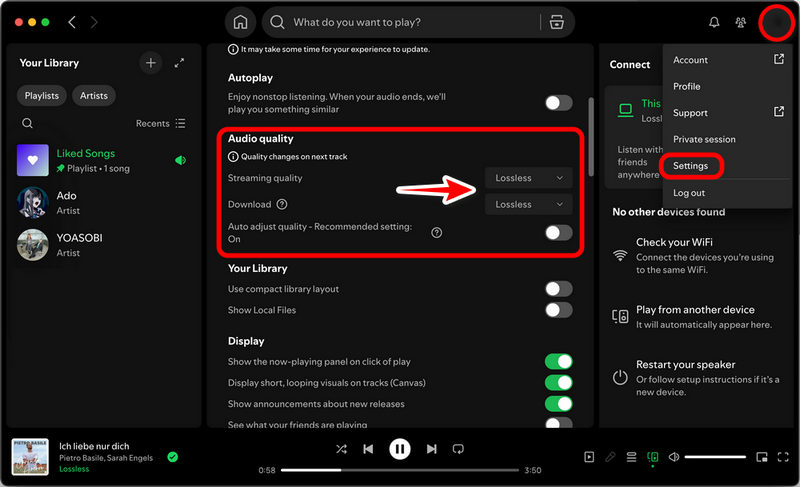Open Browse icon inside search bar

point(557,22)
